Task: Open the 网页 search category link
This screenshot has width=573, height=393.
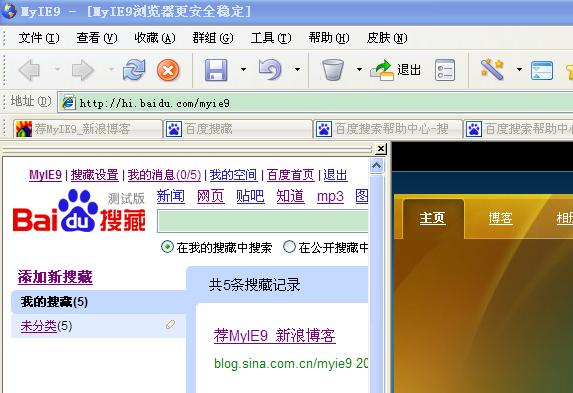Action: [x=210, y=196]
